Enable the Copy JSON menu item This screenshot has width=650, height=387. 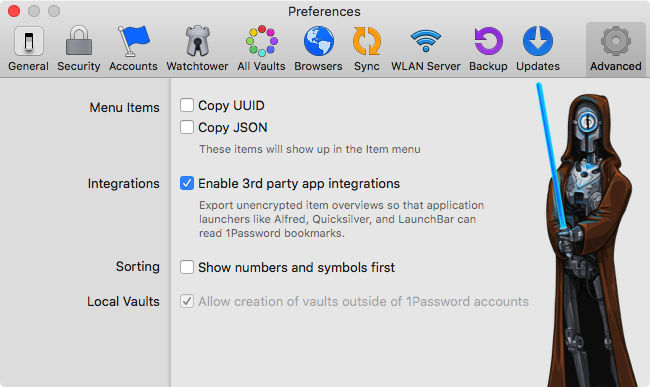point(187,127)
